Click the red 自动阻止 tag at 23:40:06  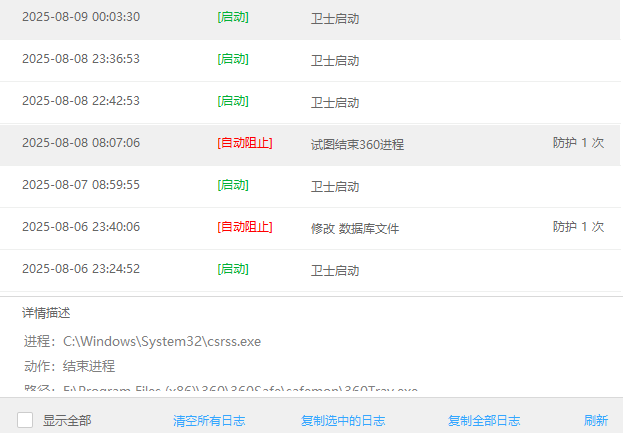tap(244, 227)
